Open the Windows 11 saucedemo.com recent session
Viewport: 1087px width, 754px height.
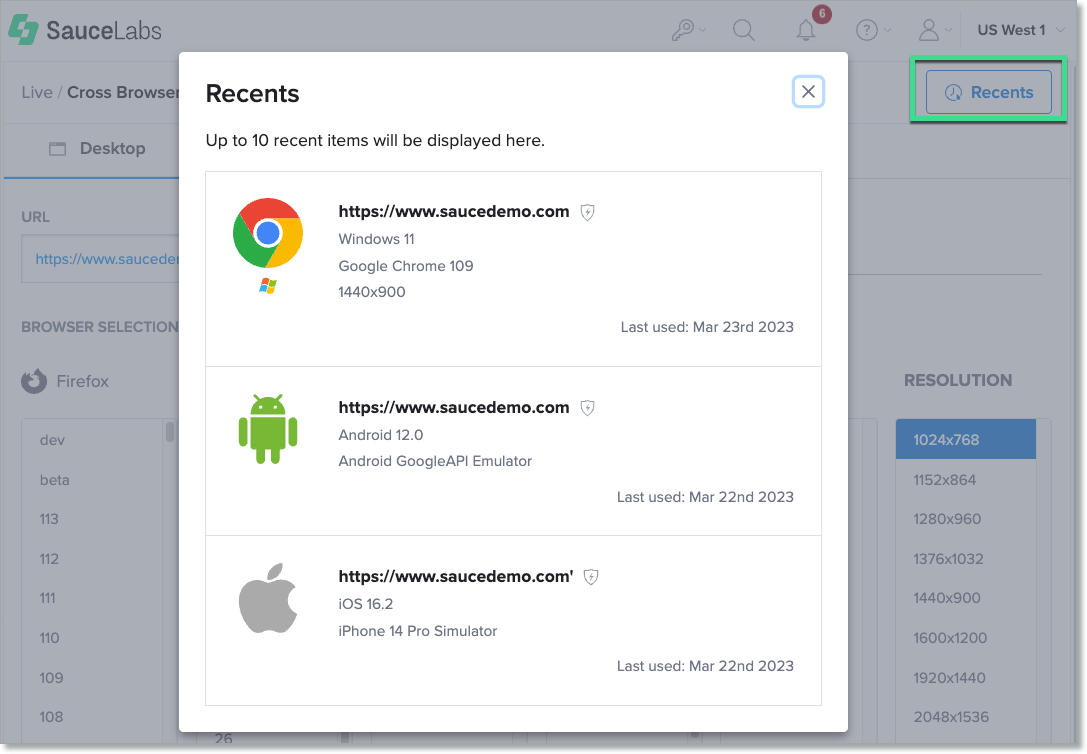[x=453, y=212]
